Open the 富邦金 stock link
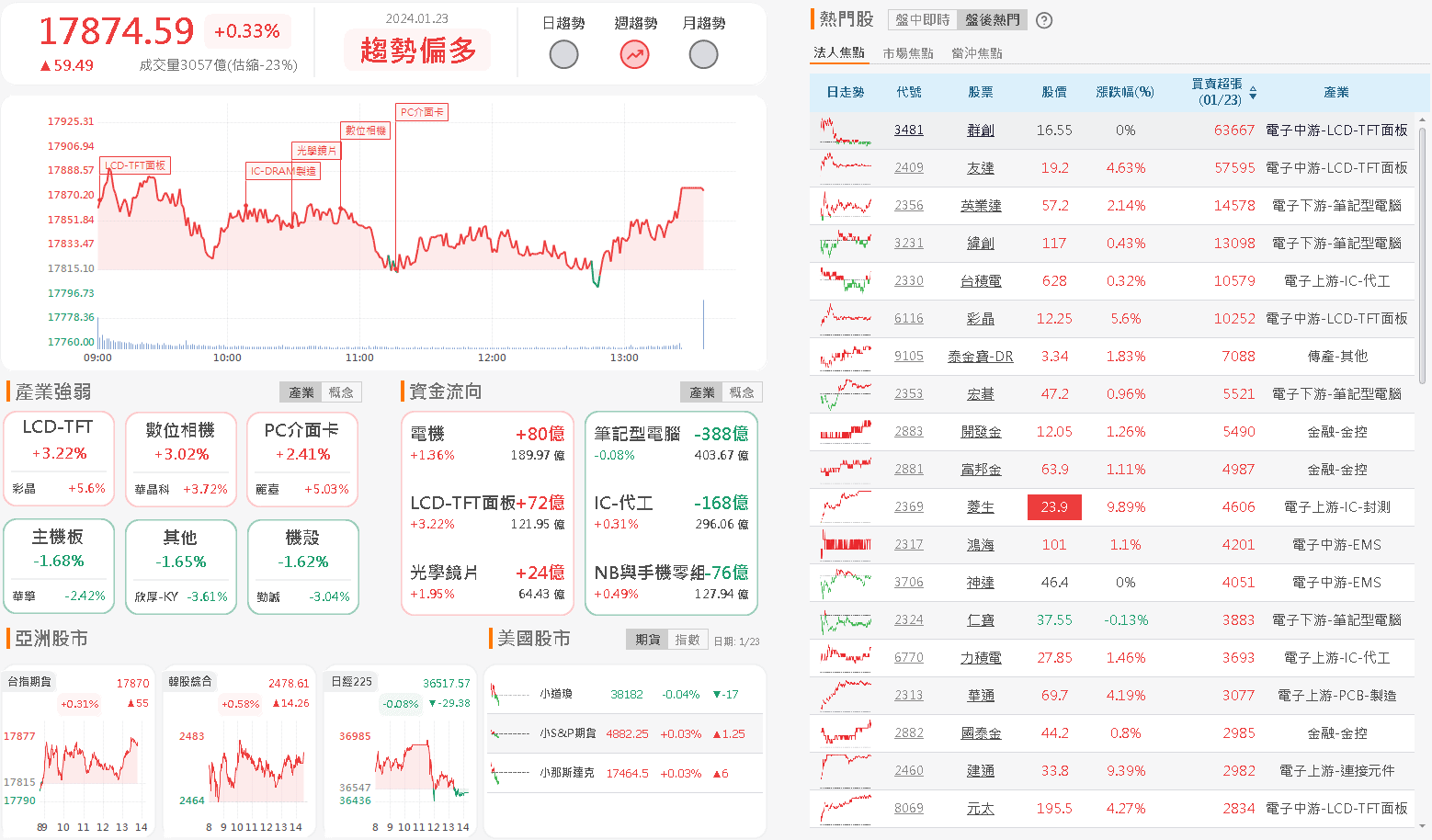Screen dimensions: 1432x840 pyautogui.click(x=981, y=470)
